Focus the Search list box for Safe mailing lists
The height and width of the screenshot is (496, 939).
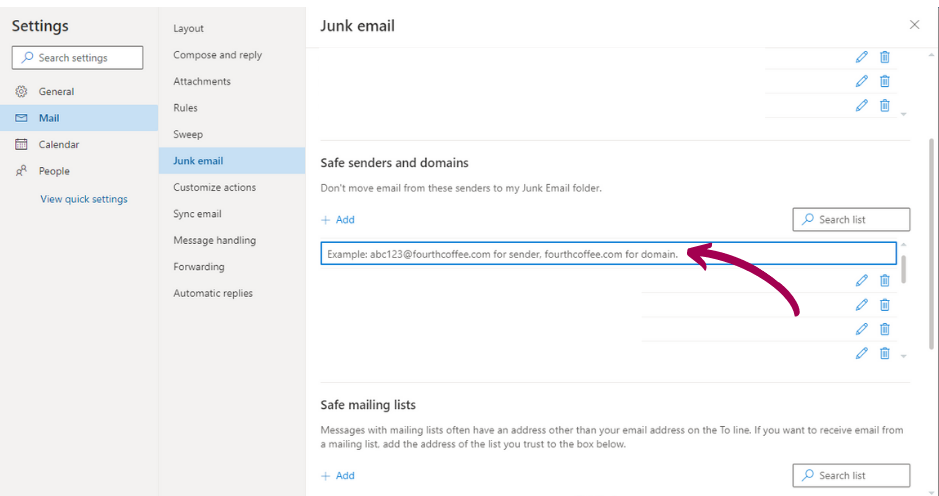point(851,475)
